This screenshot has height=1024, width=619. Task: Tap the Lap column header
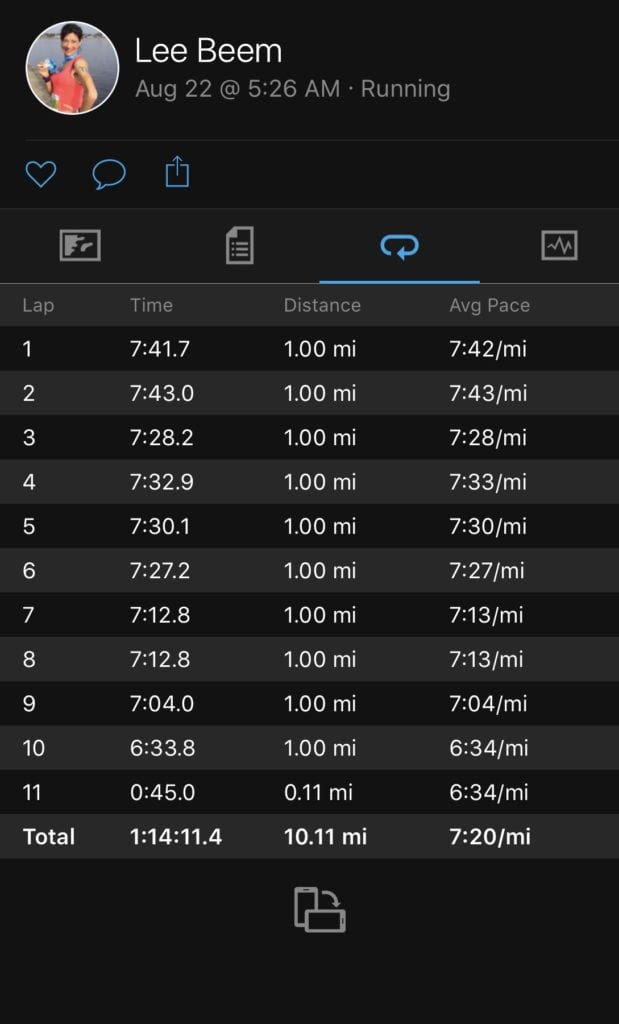[x=38, y=305]
